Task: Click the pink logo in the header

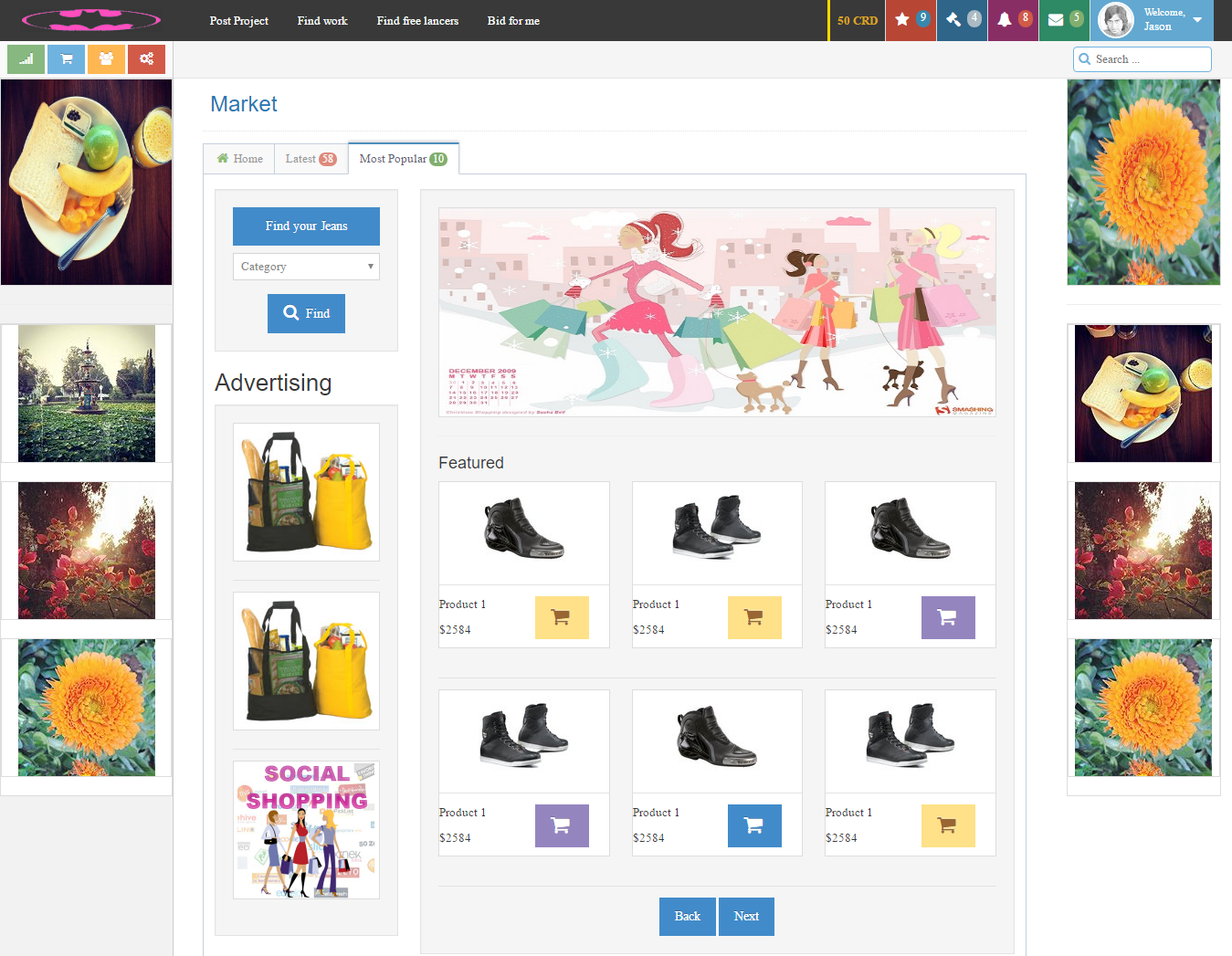Action: click(x=91, y=19)
